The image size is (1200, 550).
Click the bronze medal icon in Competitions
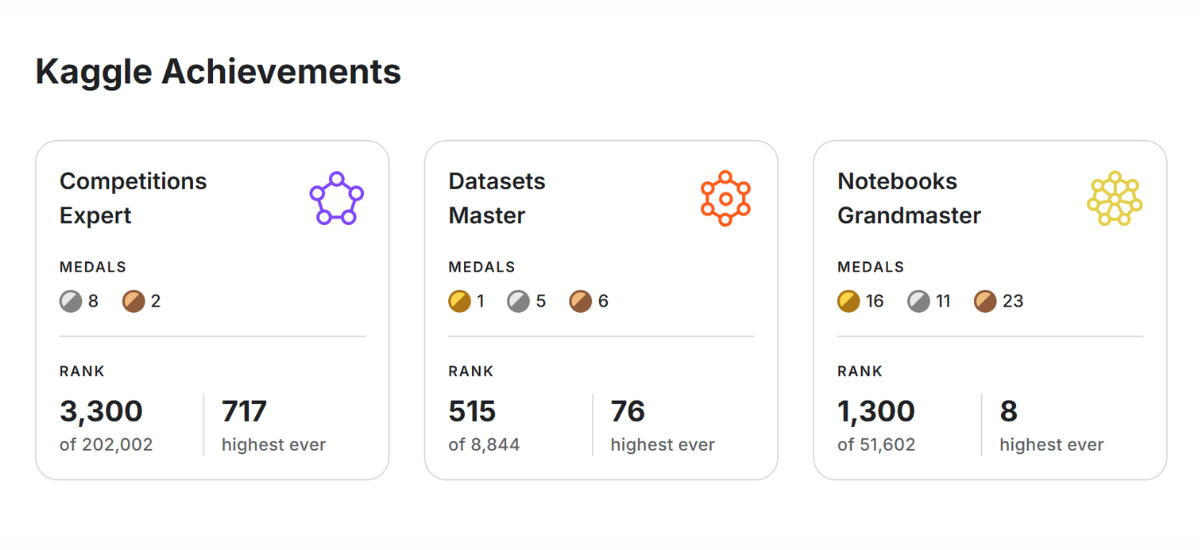point(133,301)
